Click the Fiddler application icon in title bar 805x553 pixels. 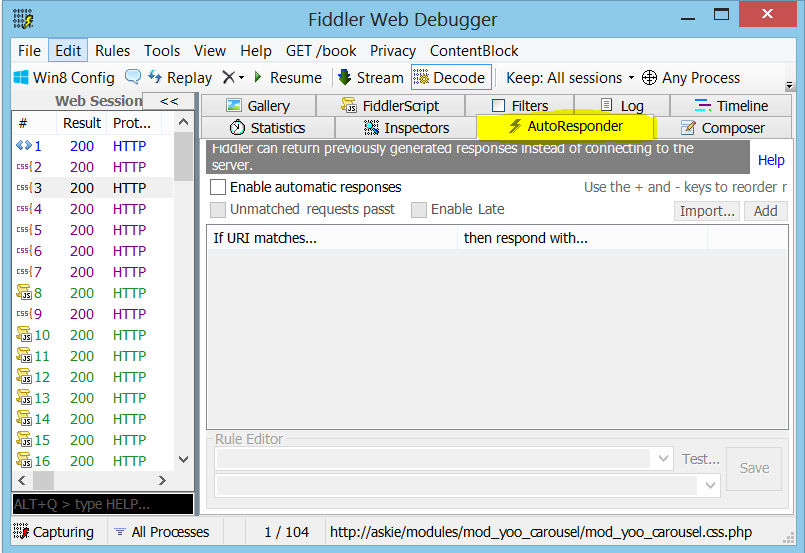tap(23, 19)
